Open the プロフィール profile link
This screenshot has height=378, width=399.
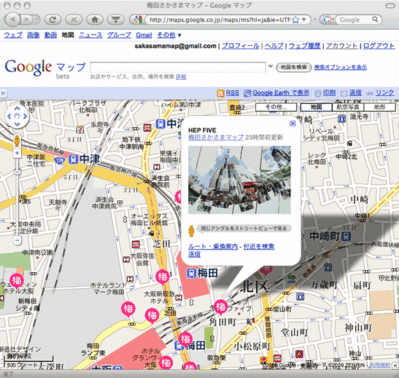[x=241, y=46]
